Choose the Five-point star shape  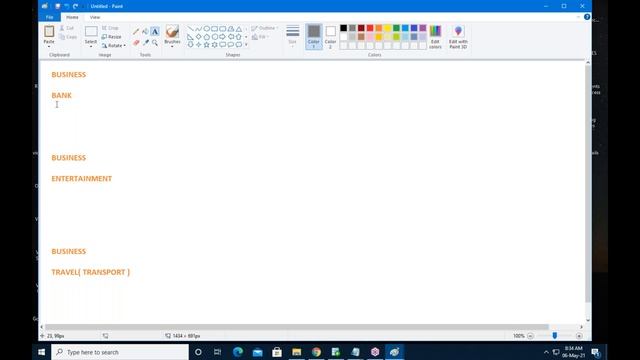coord(207,44)
